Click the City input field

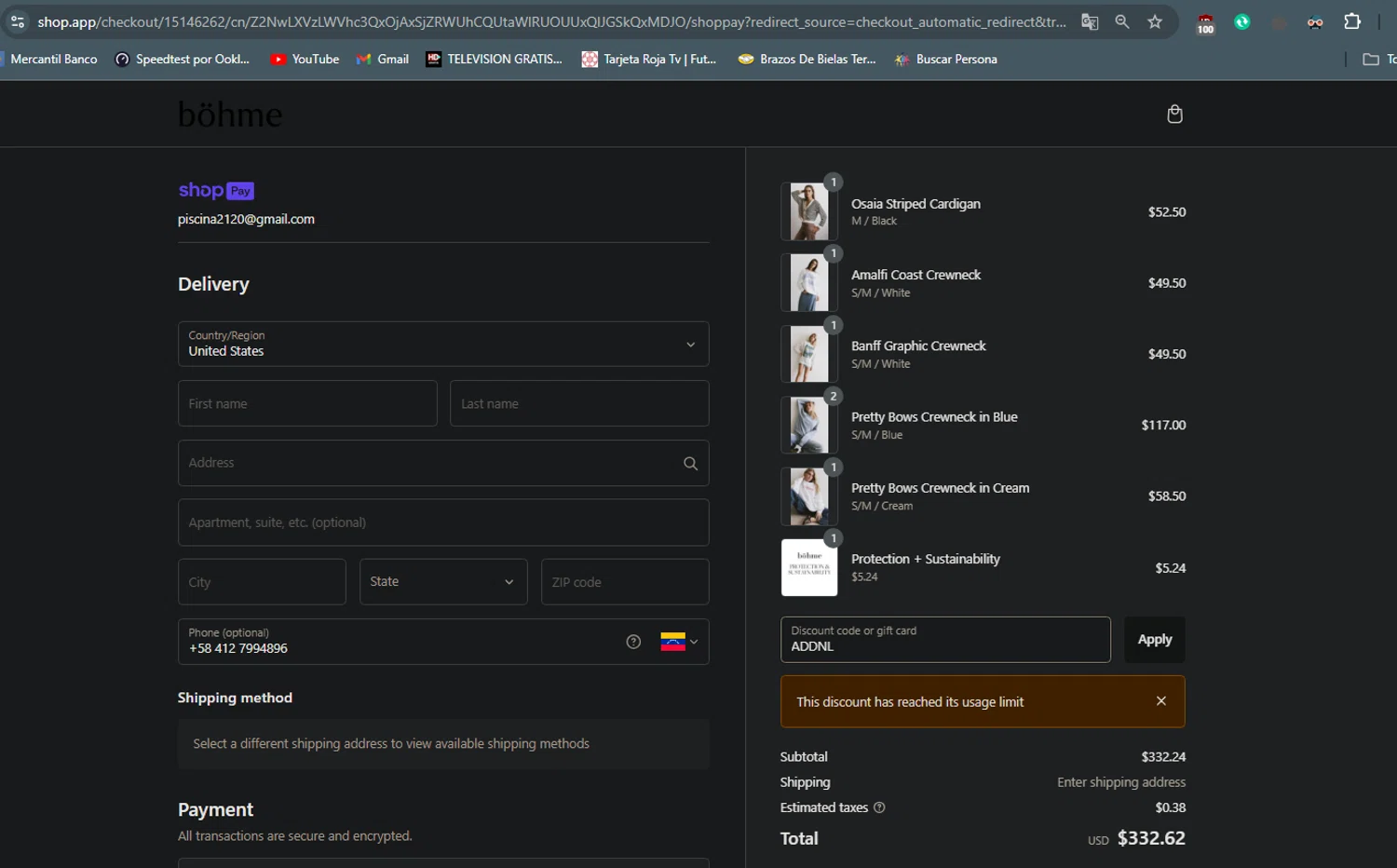pos(262,582)
